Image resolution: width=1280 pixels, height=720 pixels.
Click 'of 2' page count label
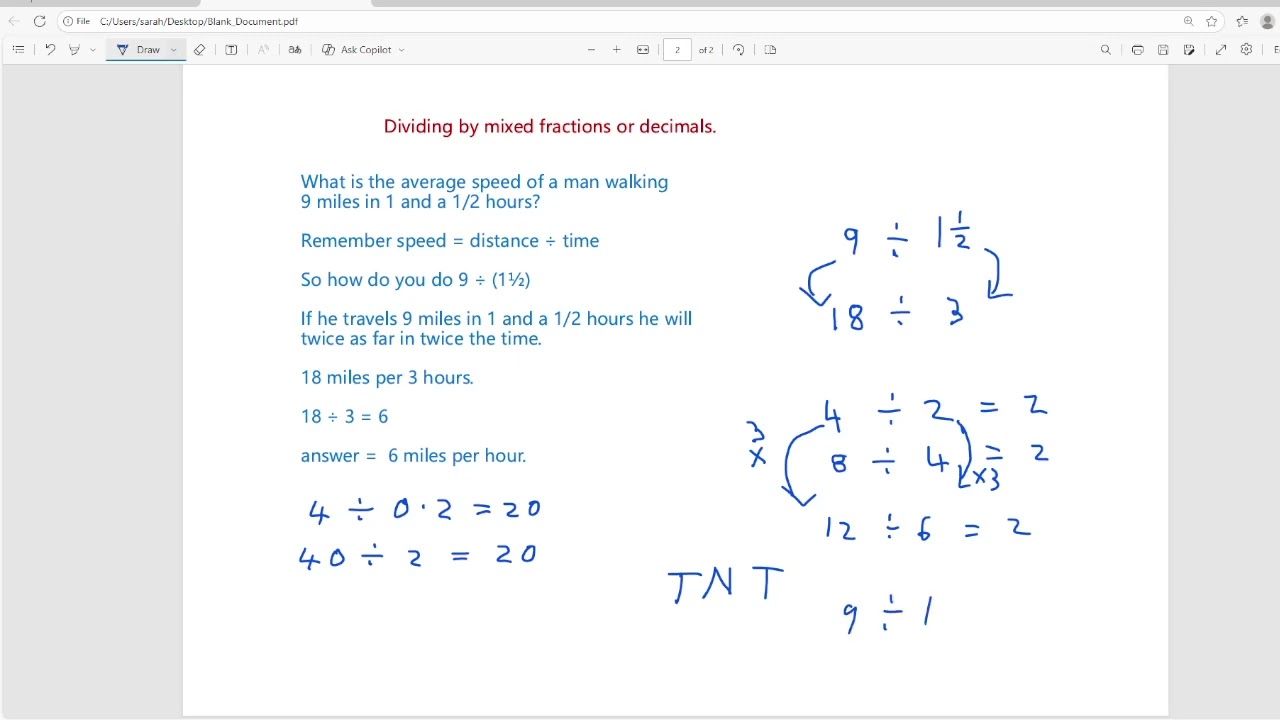(706, 49)
